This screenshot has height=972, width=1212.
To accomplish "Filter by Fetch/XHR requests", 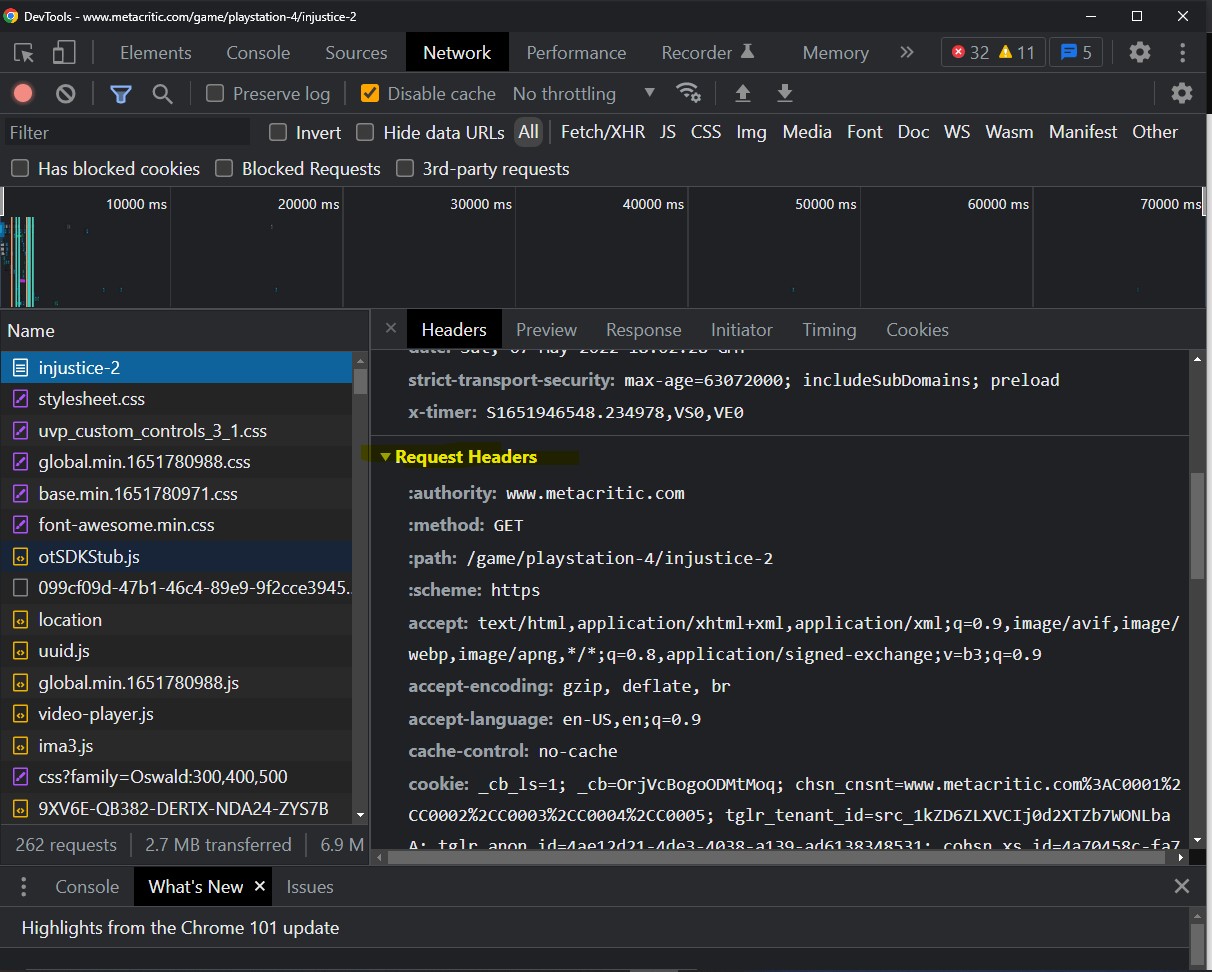I will (603, 132).
